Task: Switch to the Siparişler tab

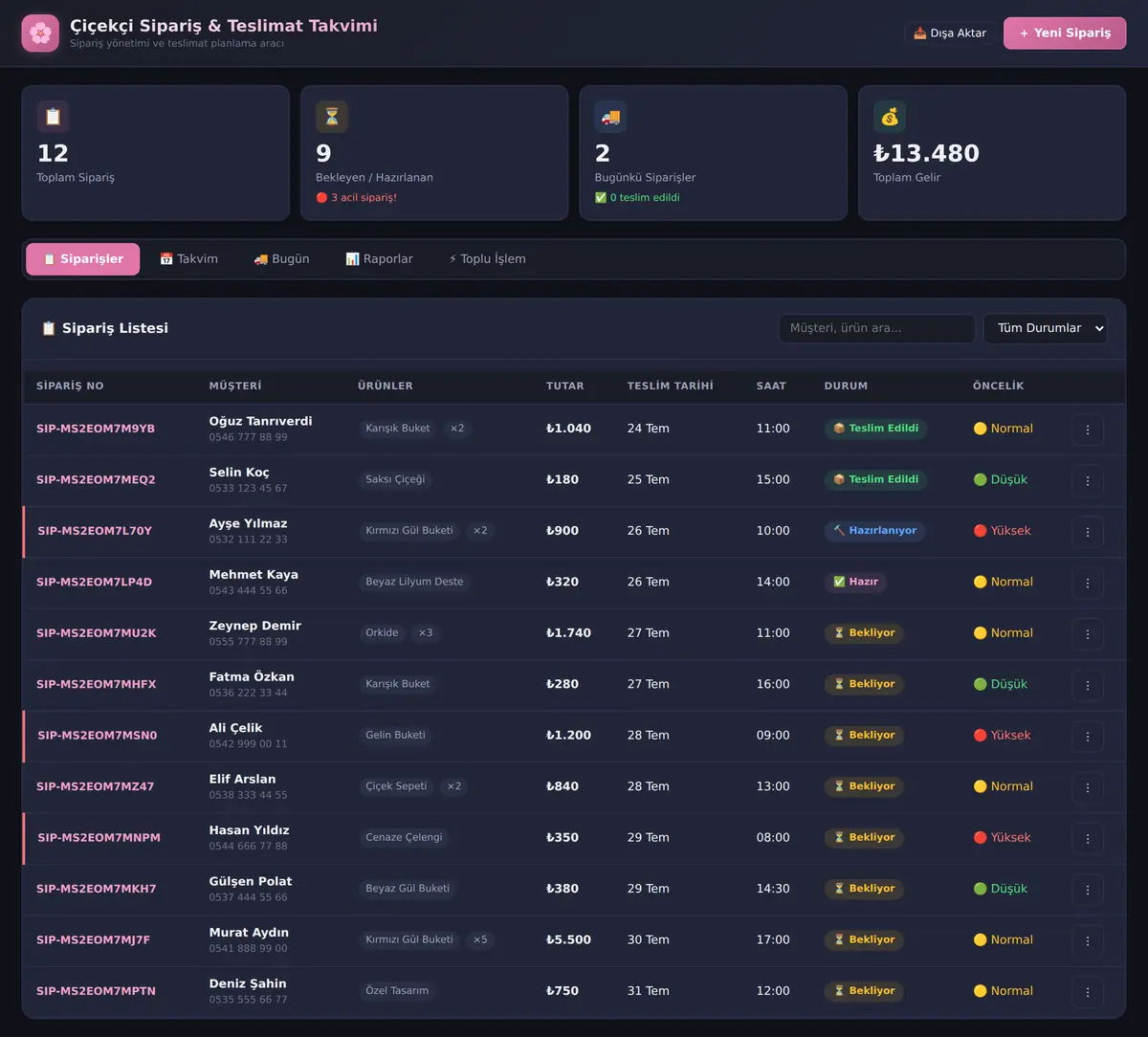Action: point(83,259)
